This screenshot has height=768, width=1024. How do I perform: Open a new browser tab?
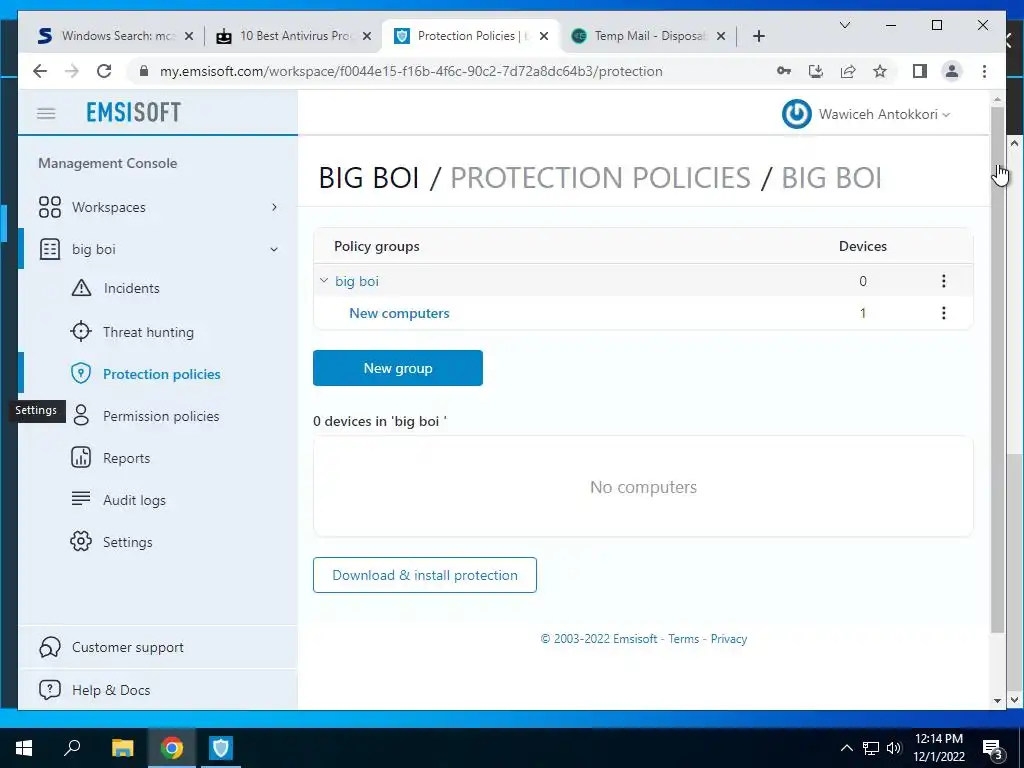click(758, 36)
